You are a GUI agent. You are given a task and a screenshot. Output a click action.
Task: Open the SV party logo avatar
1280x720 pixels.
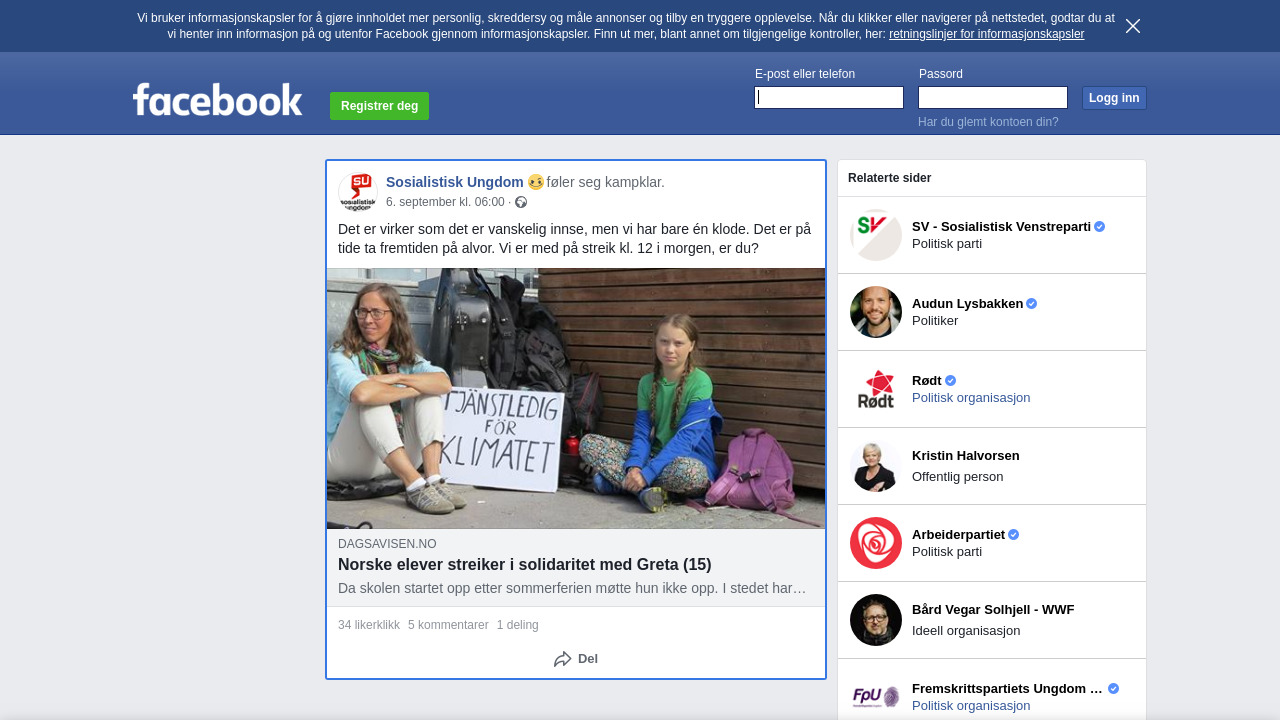tap(876, 235)
